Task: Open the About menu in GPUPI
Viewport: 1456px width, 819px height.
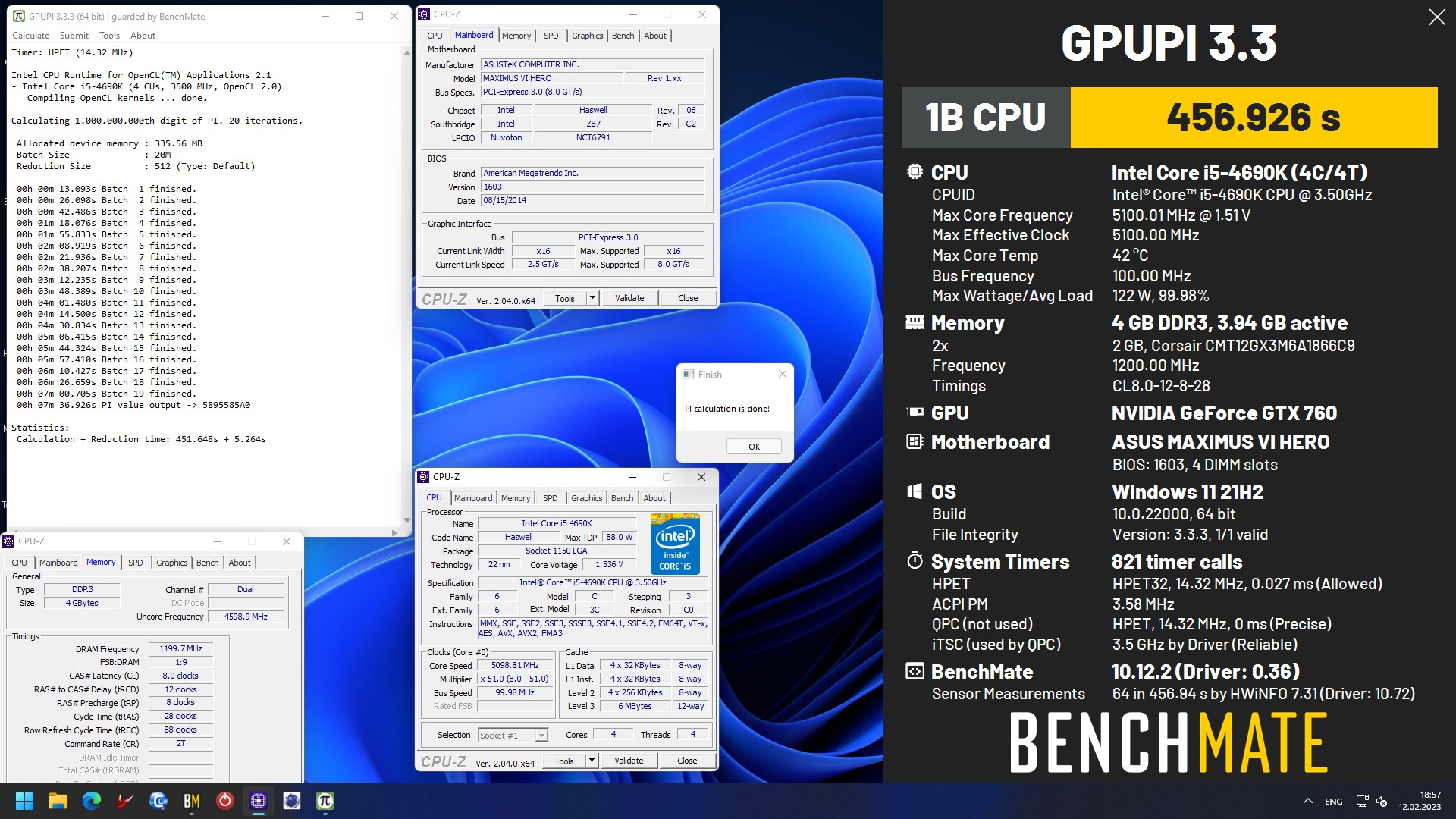Action: tap(143, 36)
